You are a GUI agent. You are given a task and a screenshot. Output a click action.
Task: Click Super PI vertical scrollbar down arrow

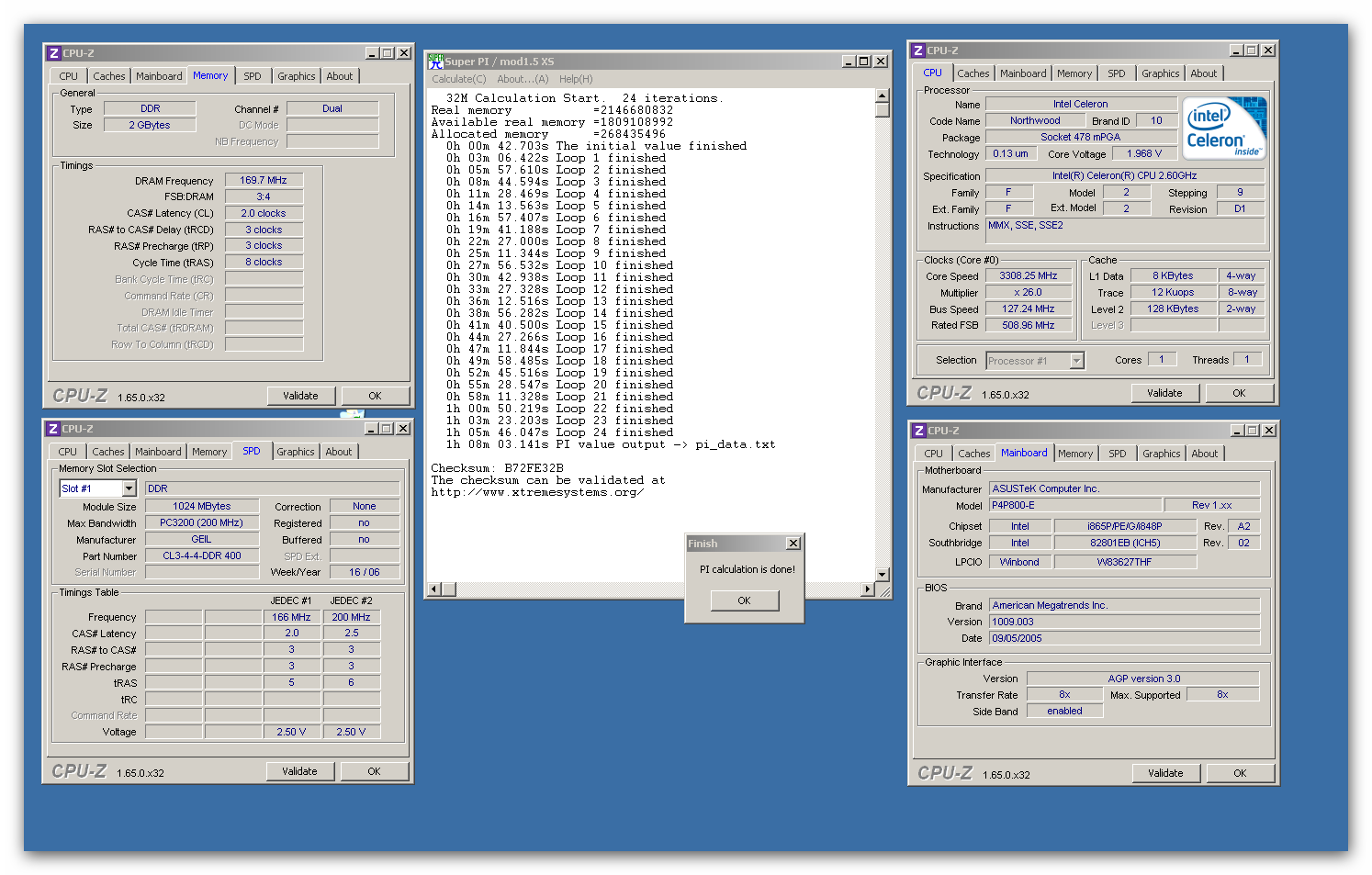point(883,575)
